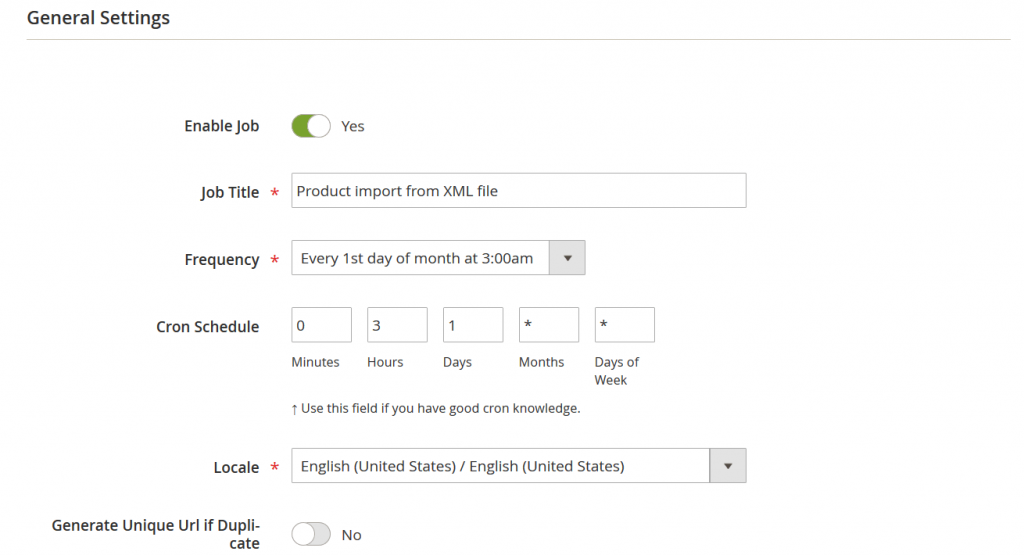Viewport: 1024px width, 555px height.
Task: Click the Frequency dropdown arrow icon
Action: pos(567,258)
